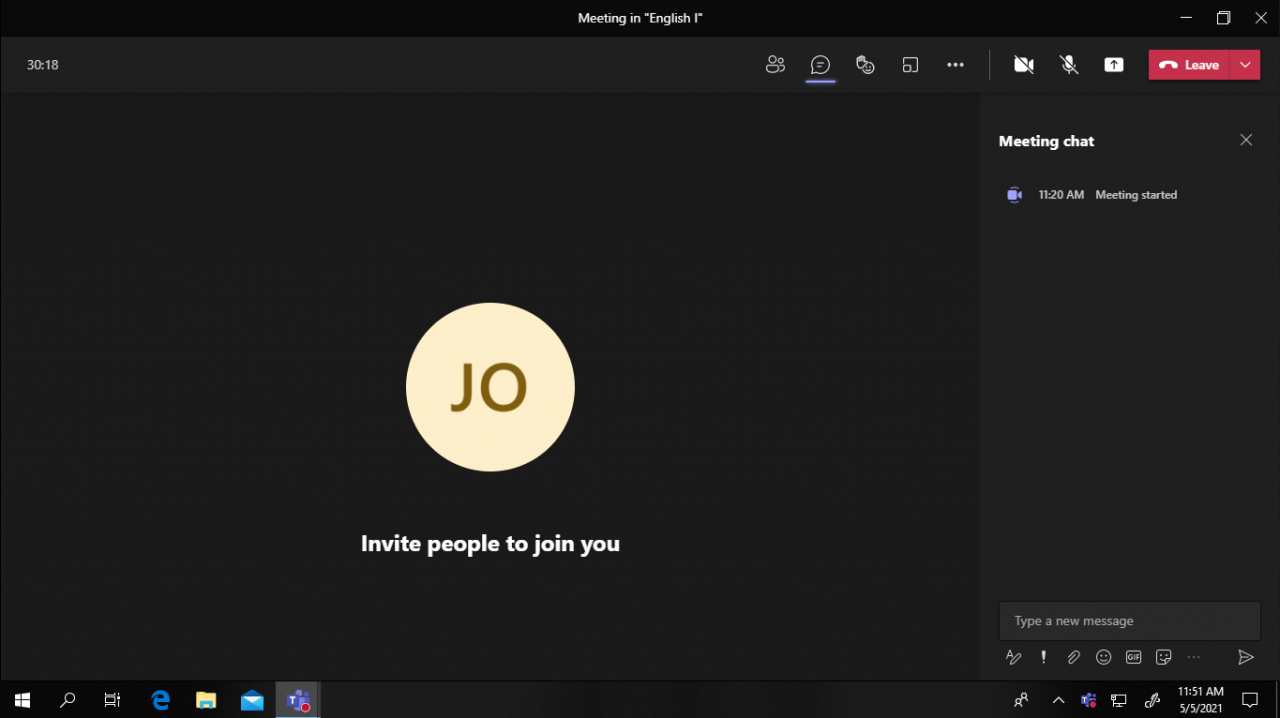The image size is (1280, 718).
Task: Open the sticker picker
Action: 1163,657
